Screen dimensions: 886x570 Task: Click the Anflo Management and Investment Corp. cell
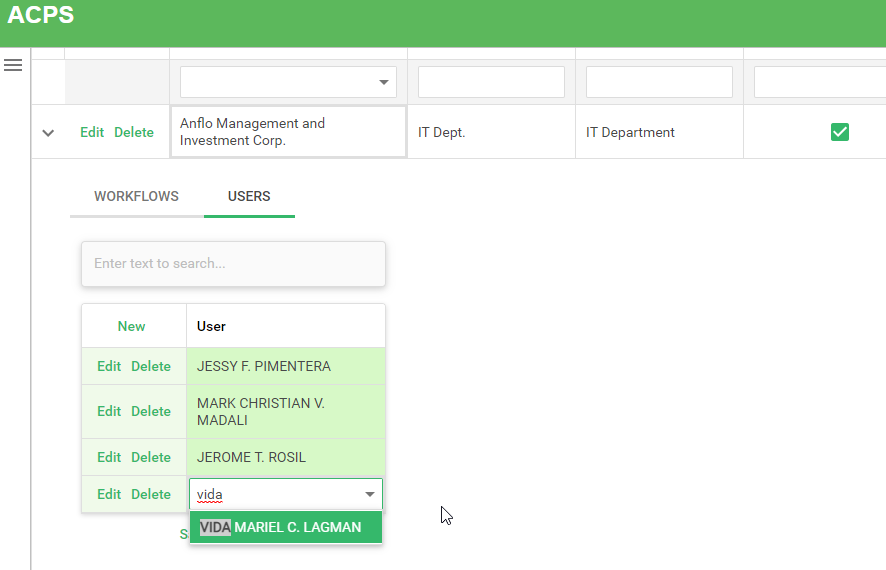pyautogui.click(x=288, y=132)
